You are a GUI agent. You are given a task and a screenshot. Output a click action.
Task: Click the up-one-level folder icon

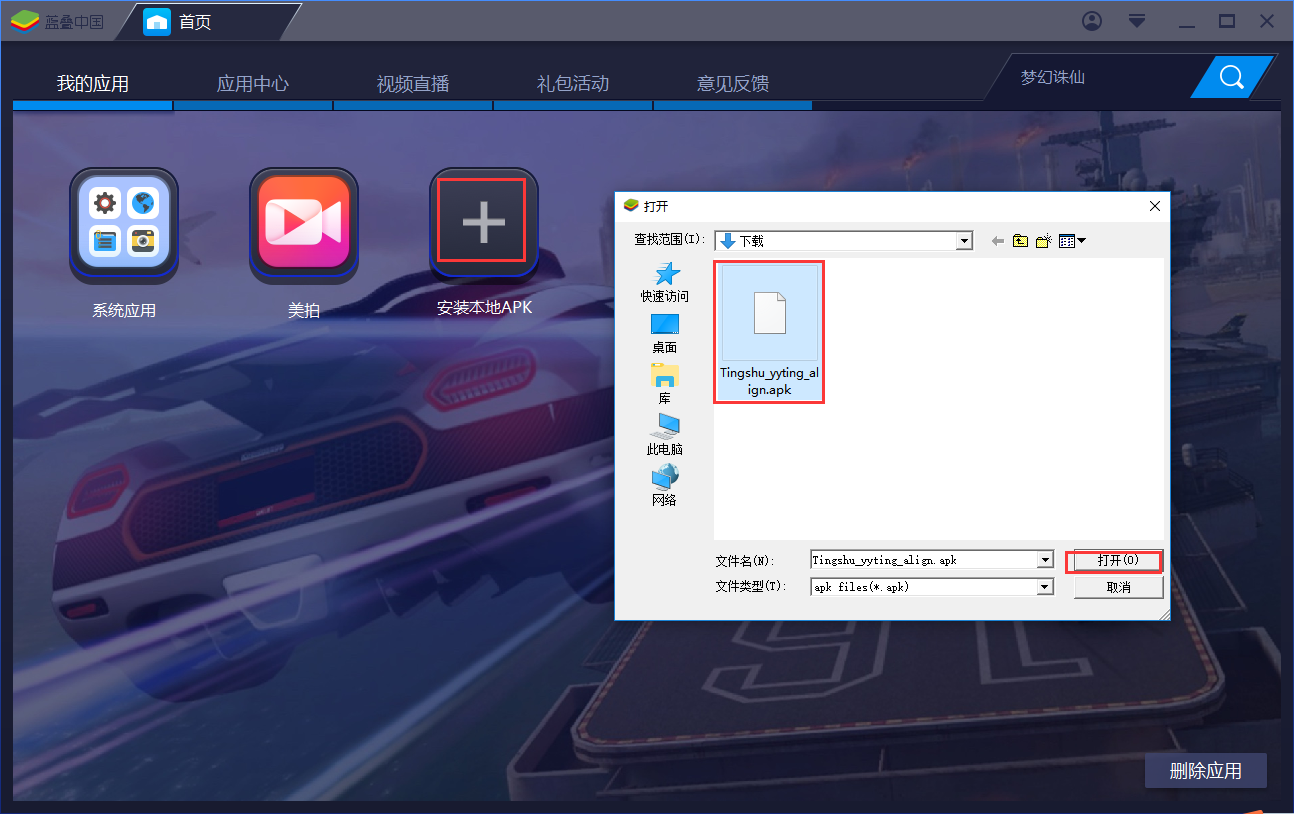(x=1019, y=240)
